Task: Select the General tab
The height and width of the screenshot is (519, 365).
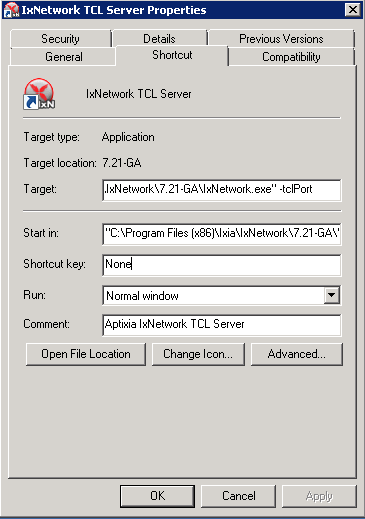Action: coord(63,57)
